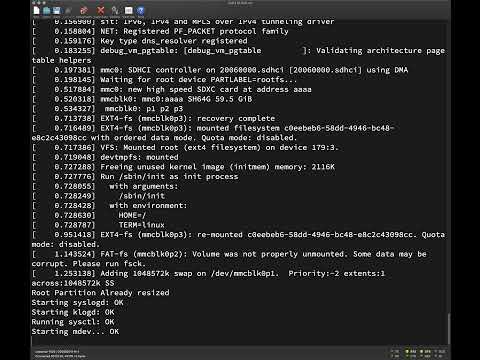Click 'new high speed SDXC card' line
Viewport: 480px width, 360px height.
[x=172, y=90]
